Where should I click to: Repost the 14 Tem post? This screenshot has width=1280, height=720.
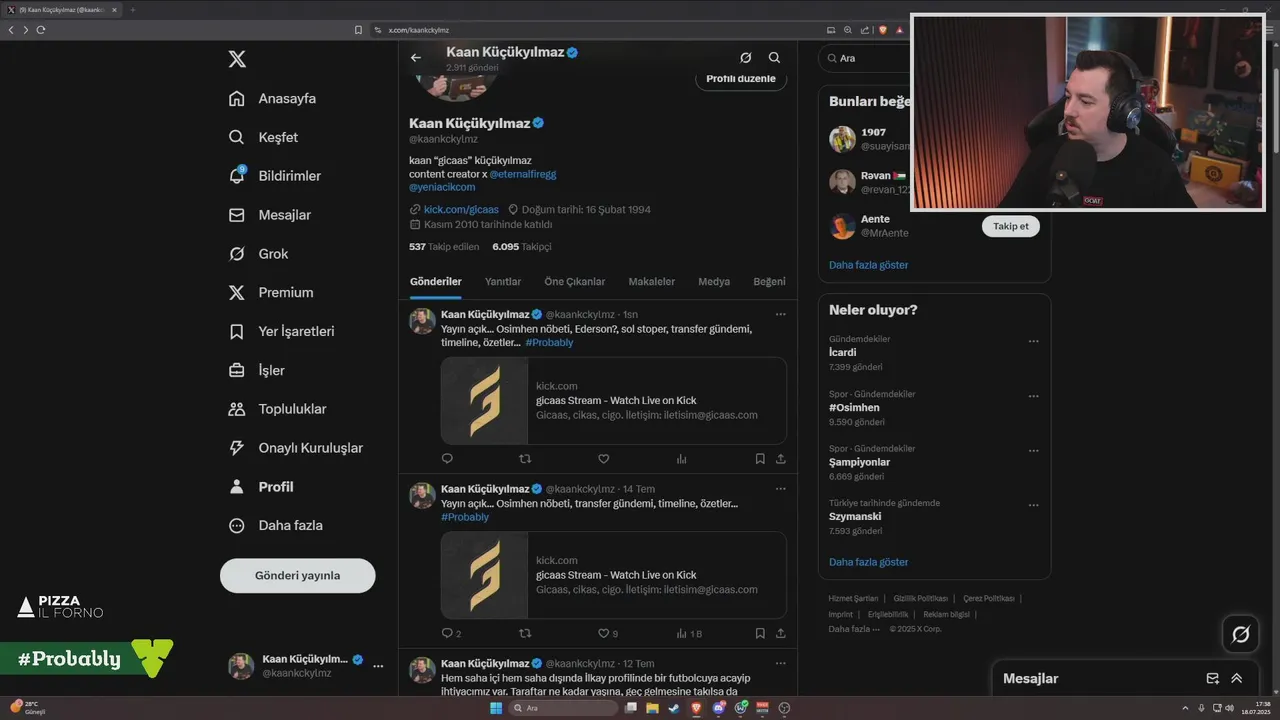coord(525,634)
